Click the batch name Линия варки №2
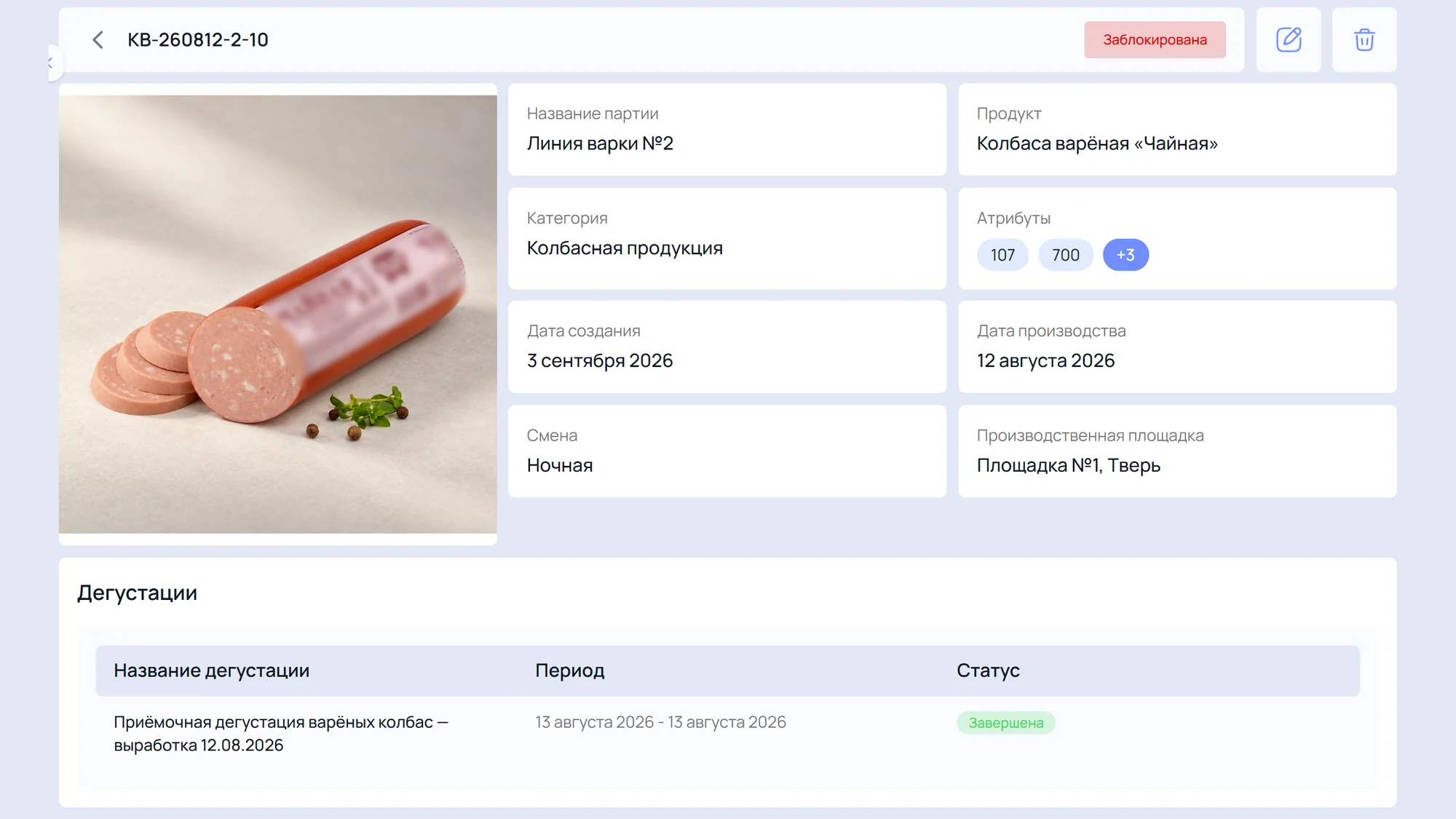This screenshot has height=819, width=1456. pyautogui.click(x=600, y=143)
